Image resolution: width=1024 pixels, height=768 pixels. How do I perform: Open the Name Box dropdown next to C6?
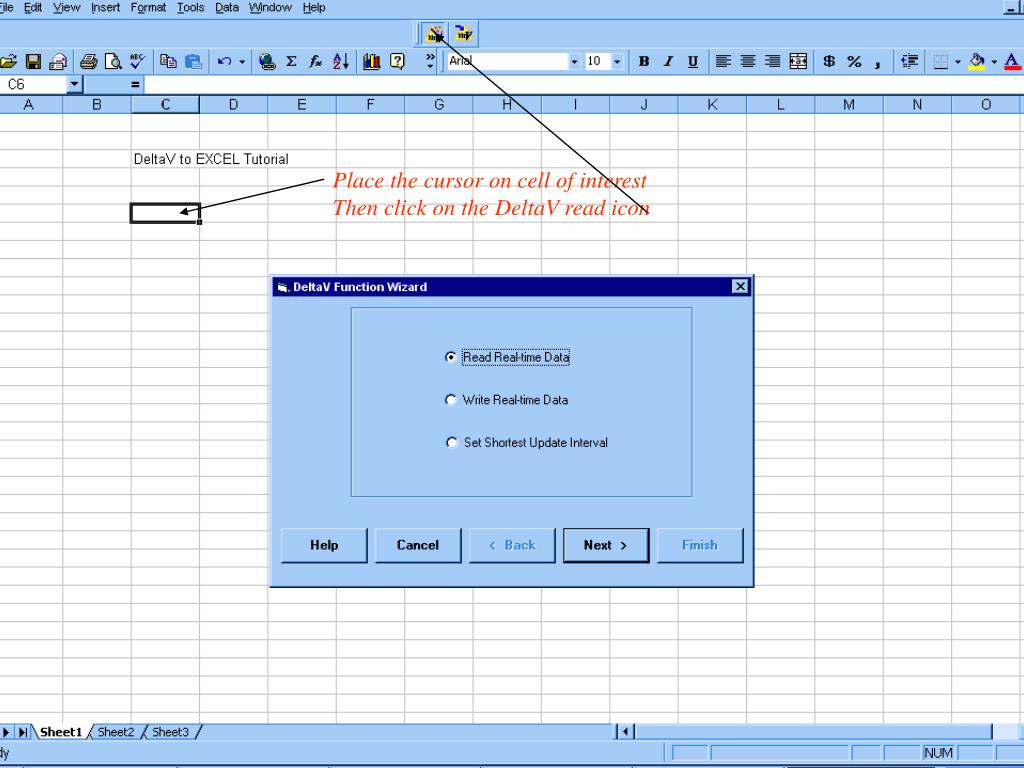click(74, 84)
